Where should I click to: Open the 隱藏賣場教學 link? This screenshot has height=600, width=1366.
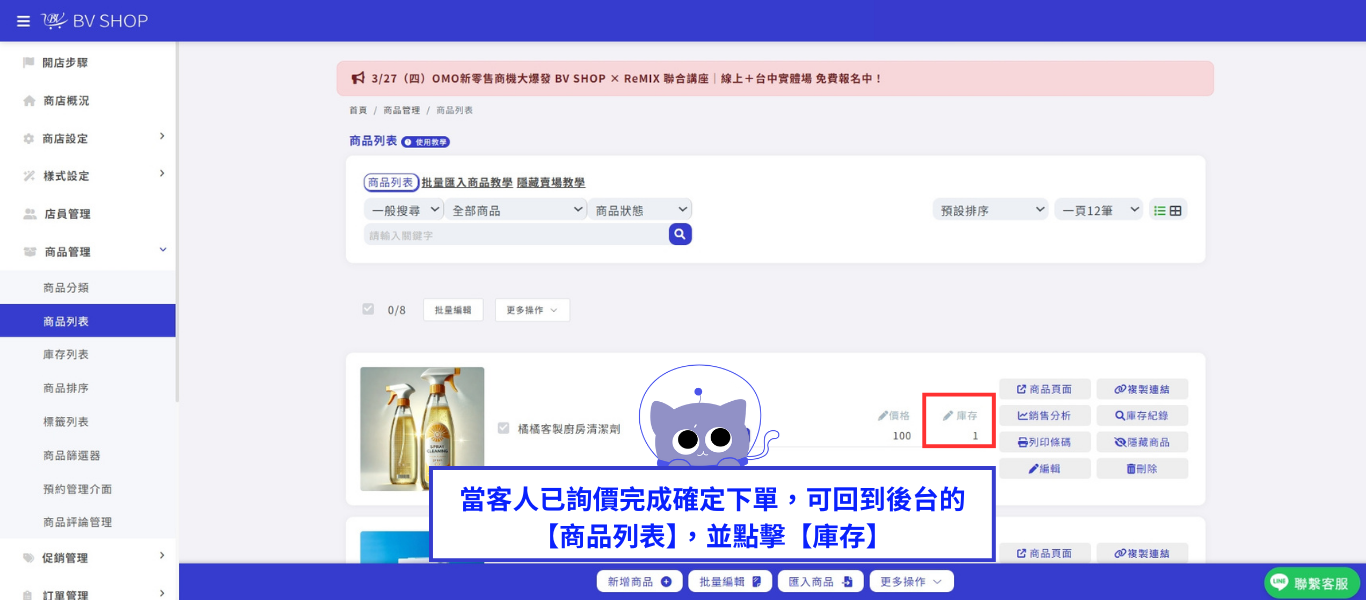coord(551,183)
